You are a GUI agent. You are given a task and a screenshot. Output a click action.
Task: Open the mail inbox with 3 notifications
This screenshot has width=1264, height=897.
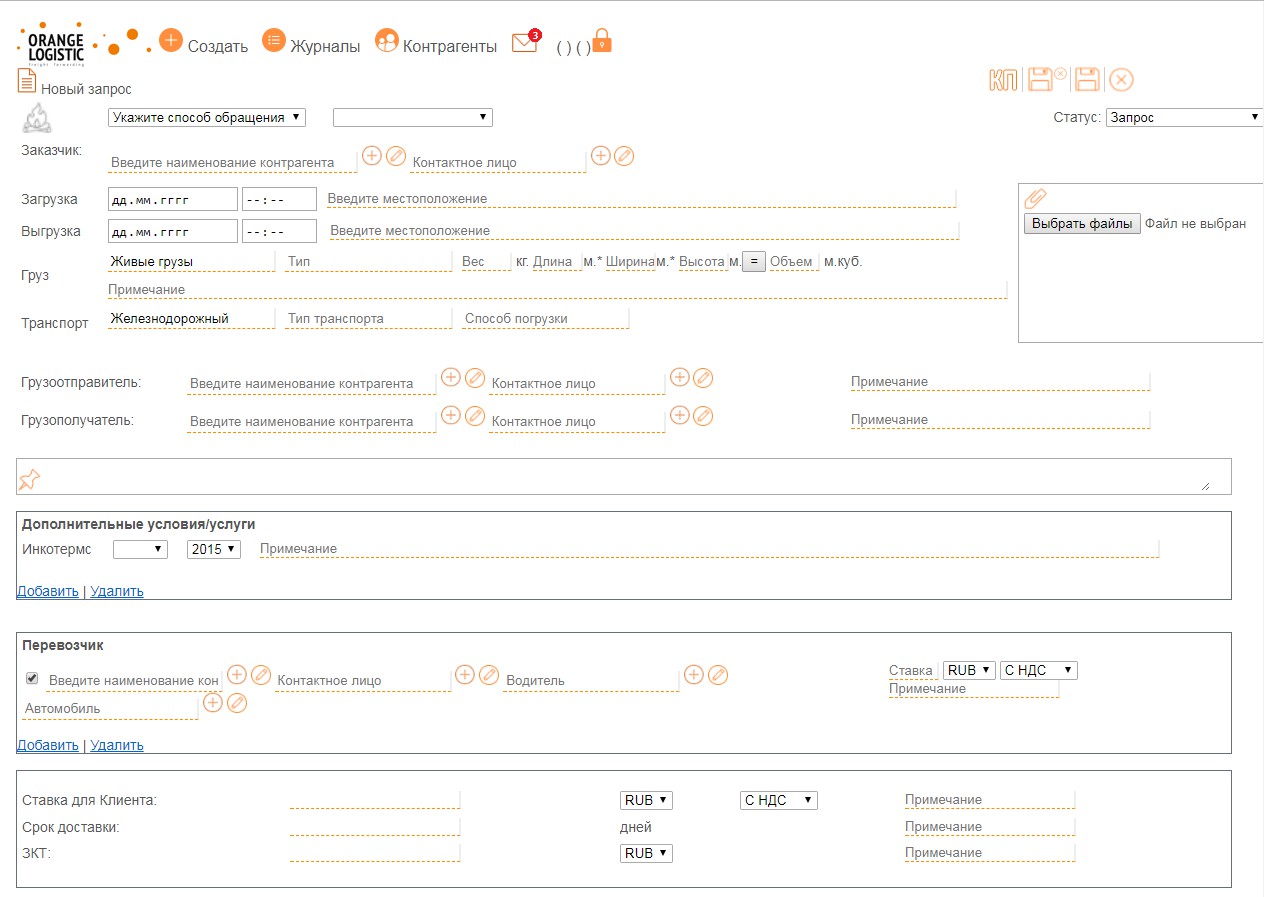[x=525, y=42]
